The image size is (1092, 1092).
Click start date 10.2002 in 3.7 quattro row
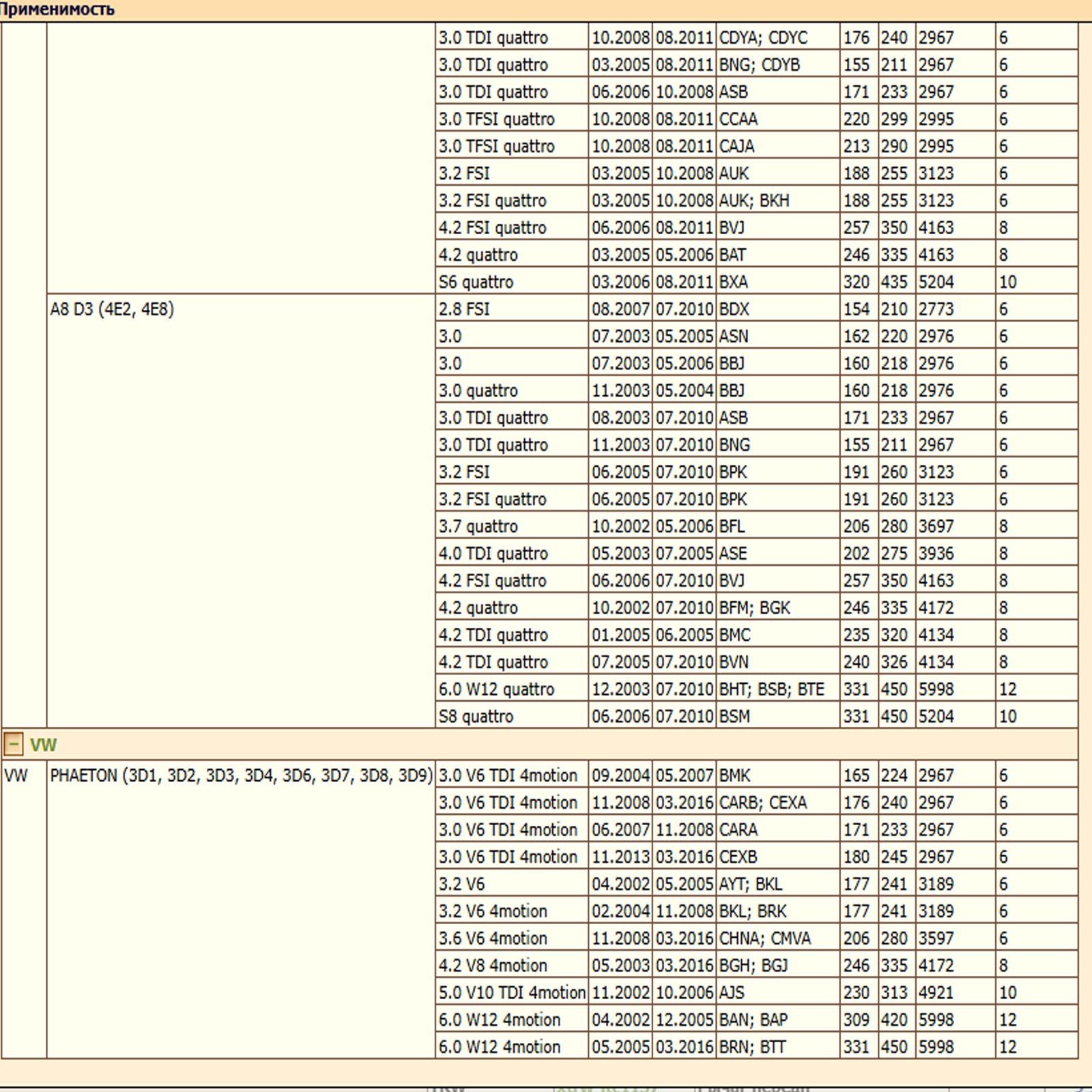click(x=620, y=526)
